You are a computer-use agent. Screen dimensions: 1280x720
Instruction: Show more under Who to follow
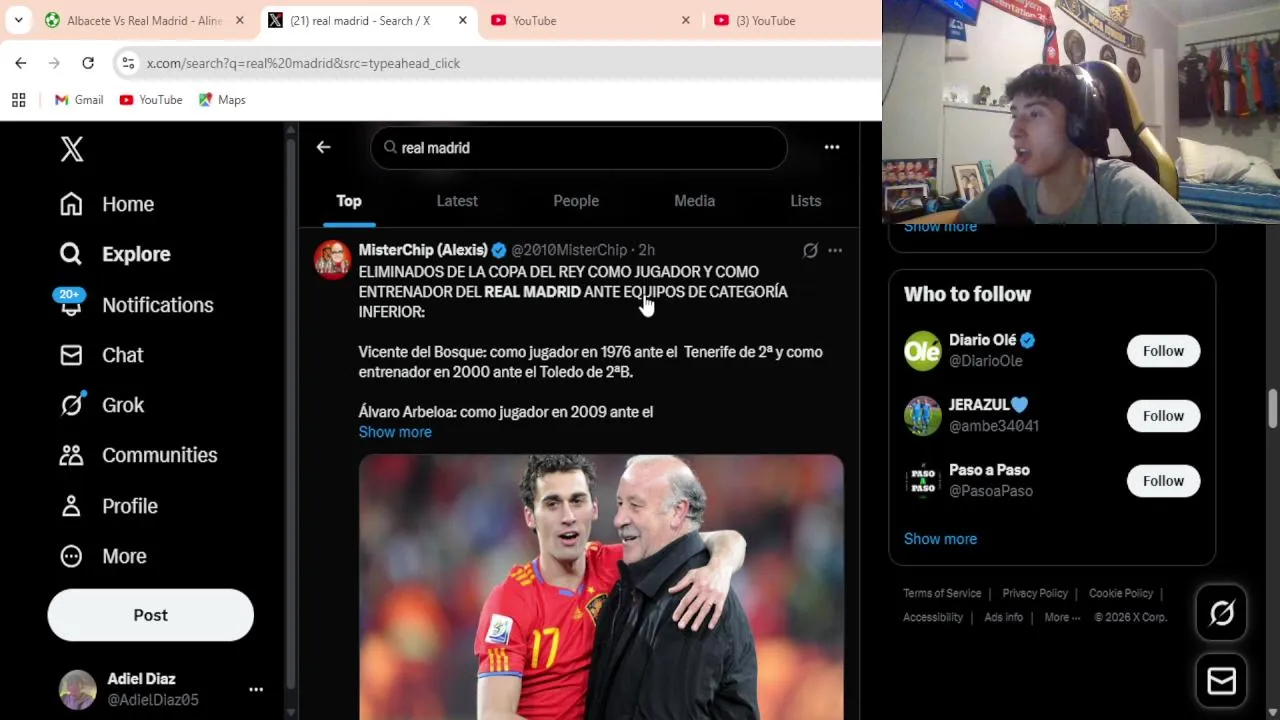(x=940, y=539)
